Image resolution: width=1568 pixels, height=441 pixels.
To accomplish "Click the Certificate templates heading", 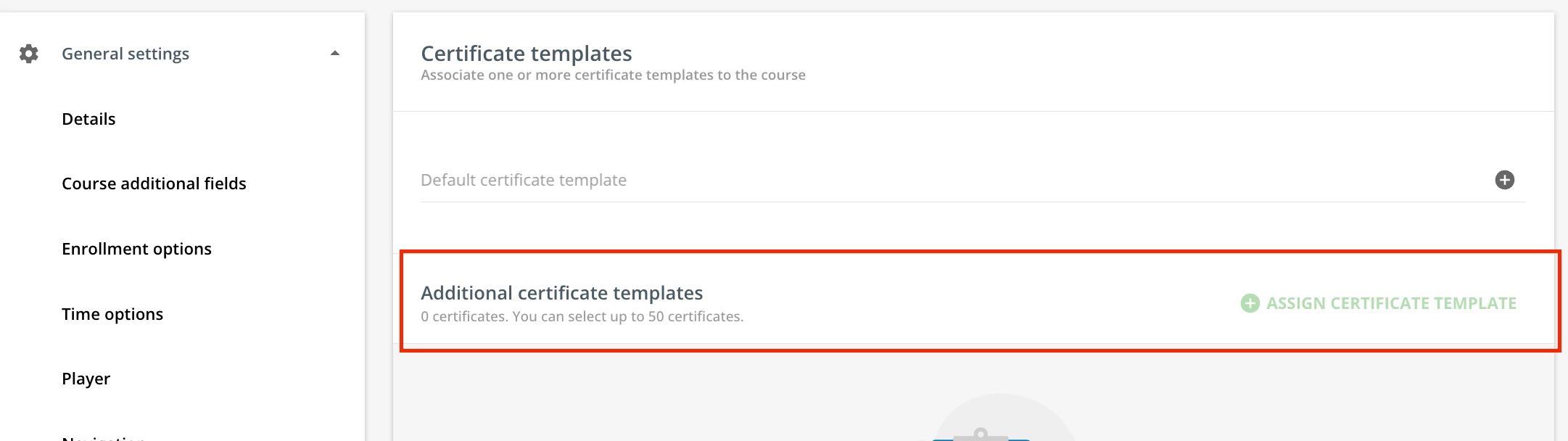I will (x=526, y=54).
